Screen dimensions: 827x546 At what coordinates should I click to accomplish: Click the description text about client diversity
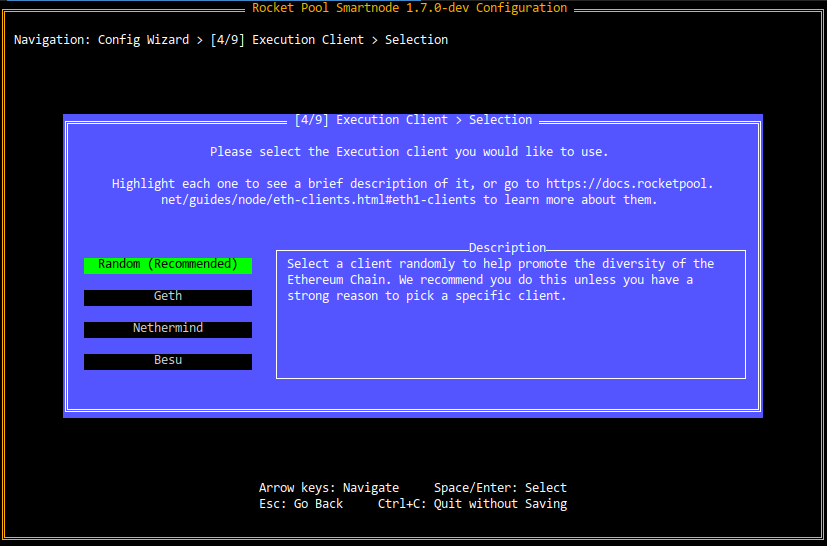(x=500, y=280)
